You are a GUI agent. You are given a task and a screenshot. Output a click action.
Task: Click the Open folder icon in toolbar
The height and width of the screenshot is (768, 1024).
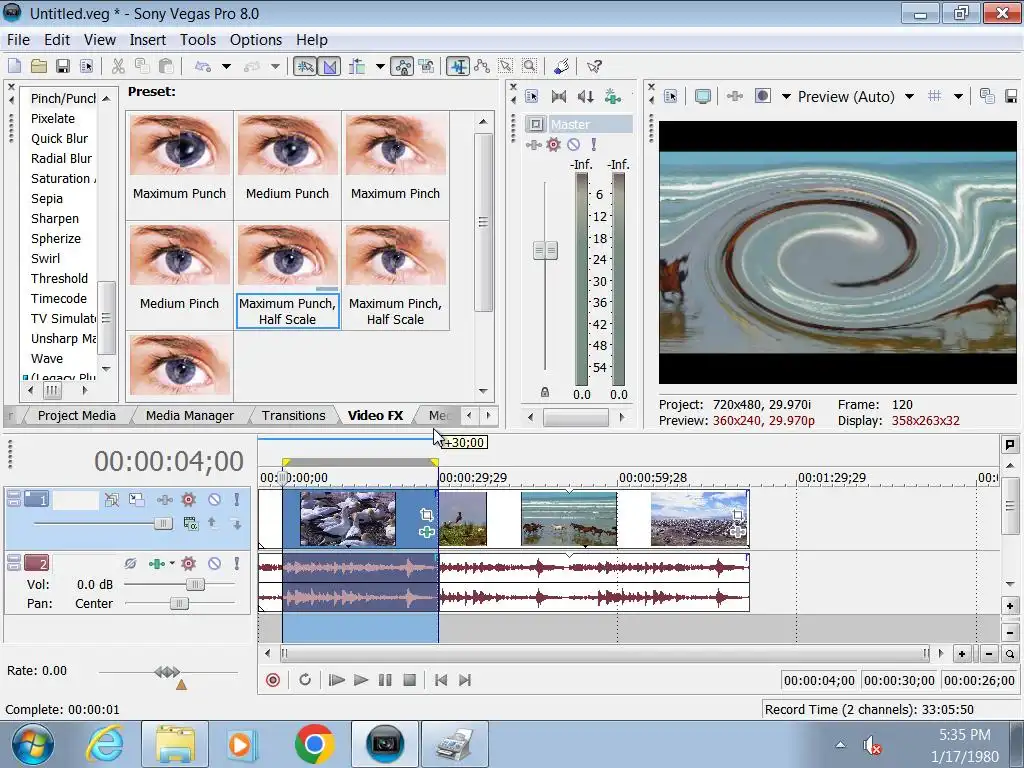coord(39,66)
